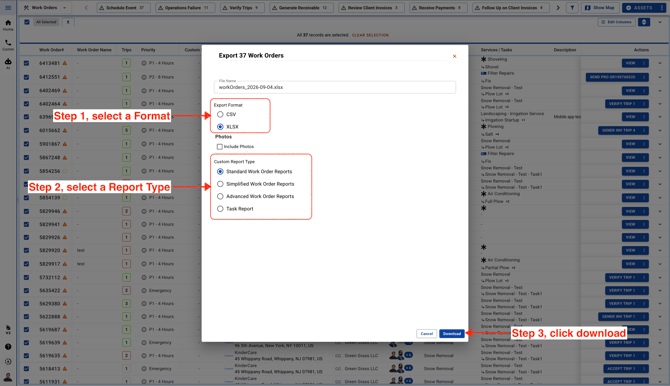Expand chevron right of the globe icon
670x386 pixels.
pos(660,22)
